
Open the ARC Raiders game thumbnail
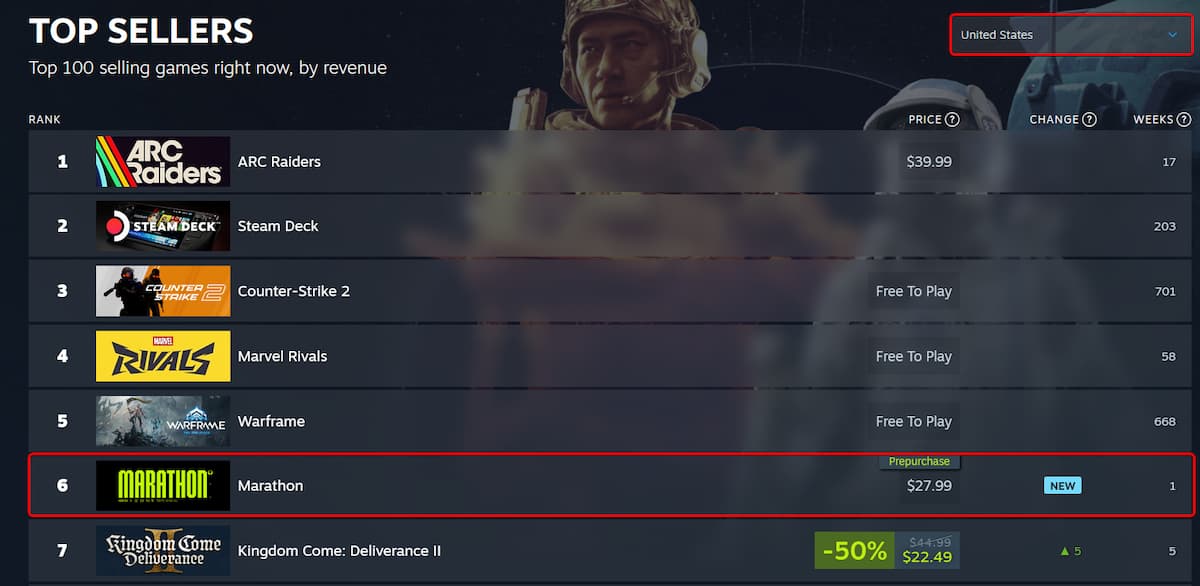(163, 162)
